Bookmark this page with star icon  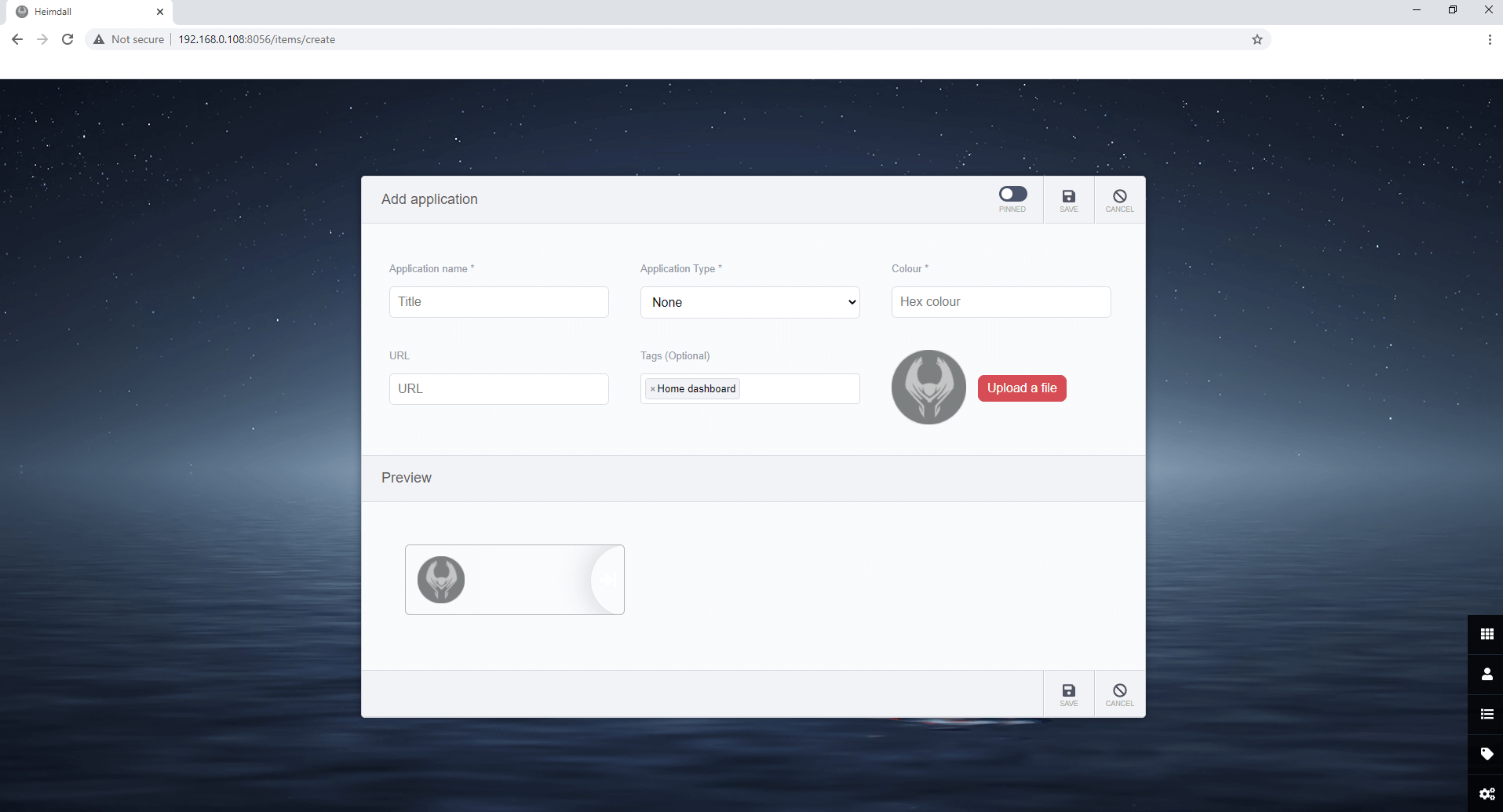click(x=1257, y=39)
